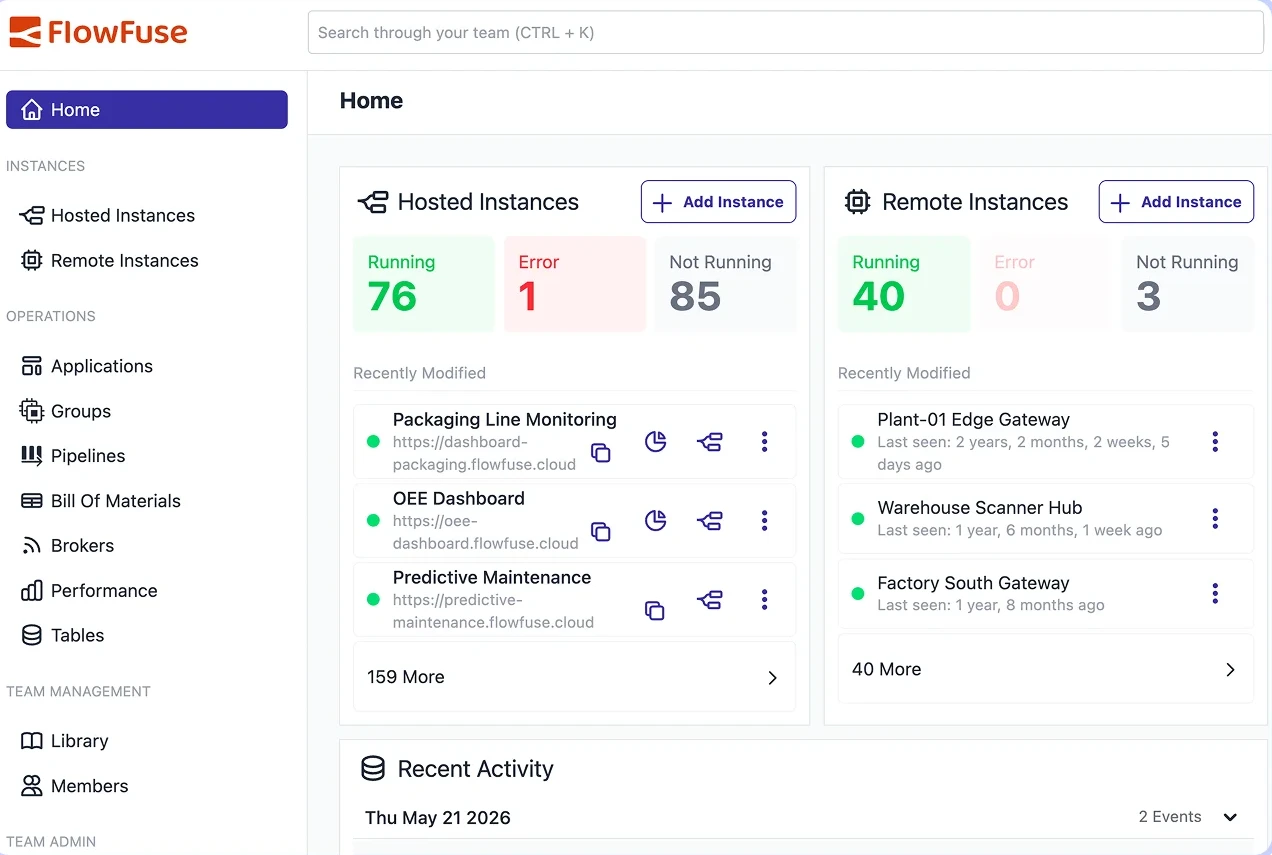Open Members from sidebar
Viewport: 1272px width, 855px height.
click(x=90, y=786)
